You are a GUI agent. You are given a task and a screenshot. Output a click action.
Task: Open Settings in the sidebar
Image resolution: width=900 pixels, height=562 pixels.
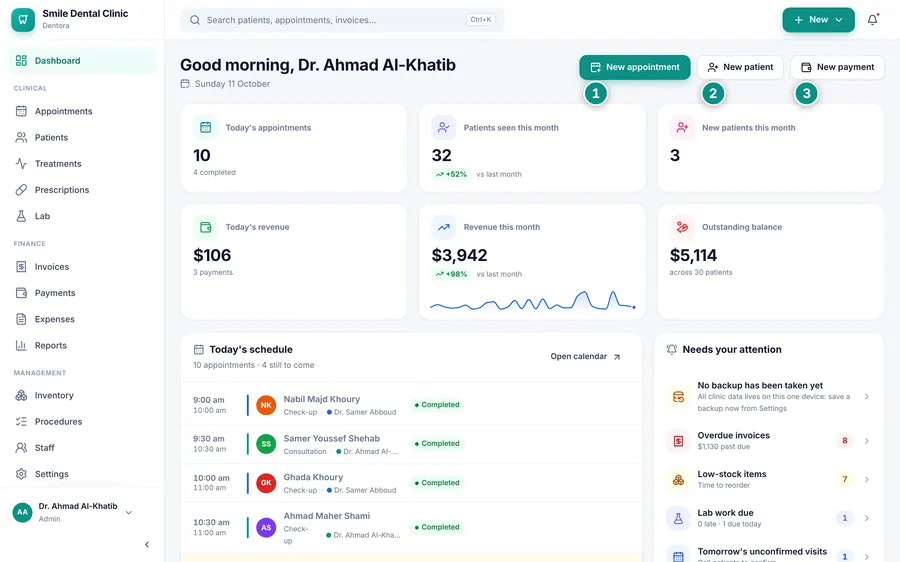(82, 474)
